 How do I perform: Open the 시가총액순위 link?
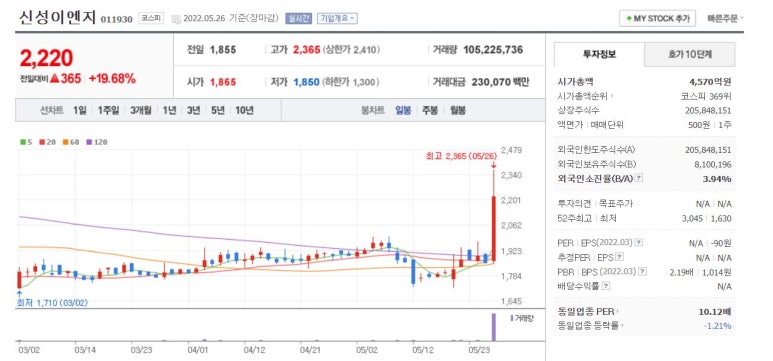point(585,97)
